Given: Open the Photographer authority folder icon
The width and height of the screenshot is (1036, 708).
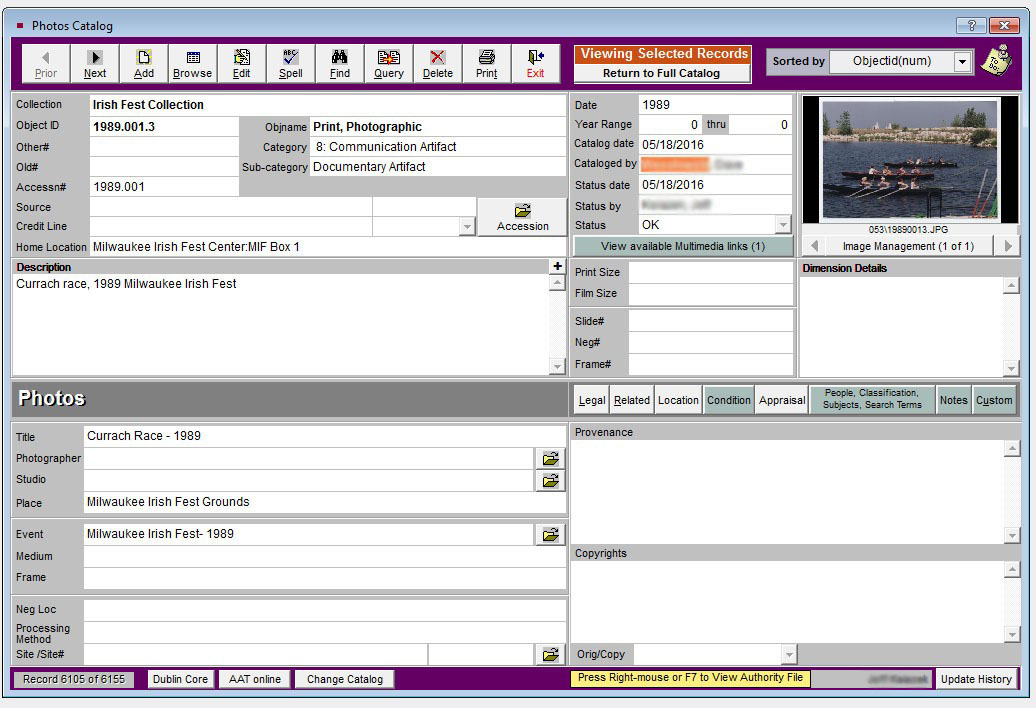Looking at the screenshot, I should pyautogui.click(x=550, y=458).
